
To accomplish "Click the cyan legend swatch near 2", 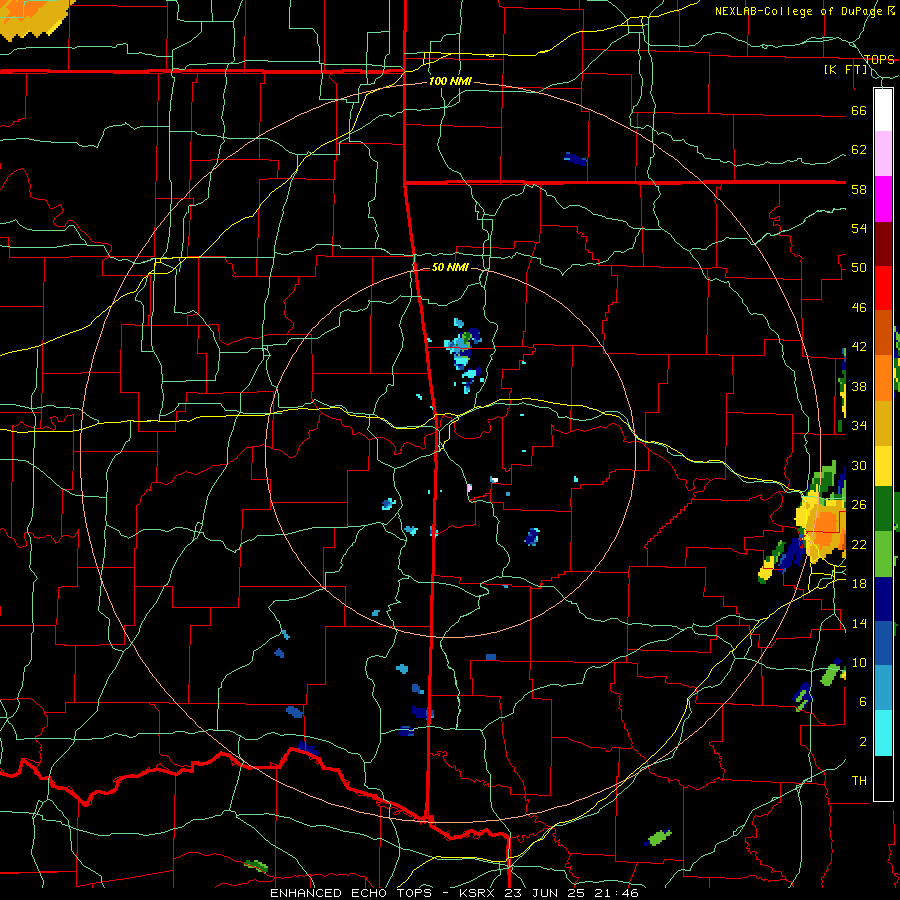I will (x=883, y=733).
